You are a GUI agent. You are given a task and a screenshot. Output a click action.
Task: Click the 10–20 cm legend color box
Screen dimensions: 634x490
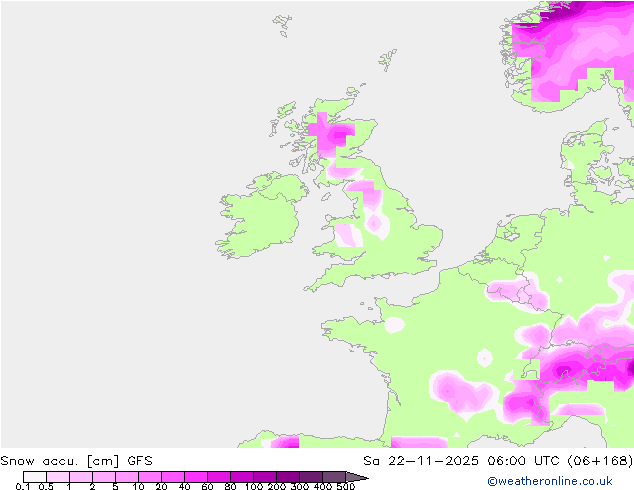tap(150, 477)
